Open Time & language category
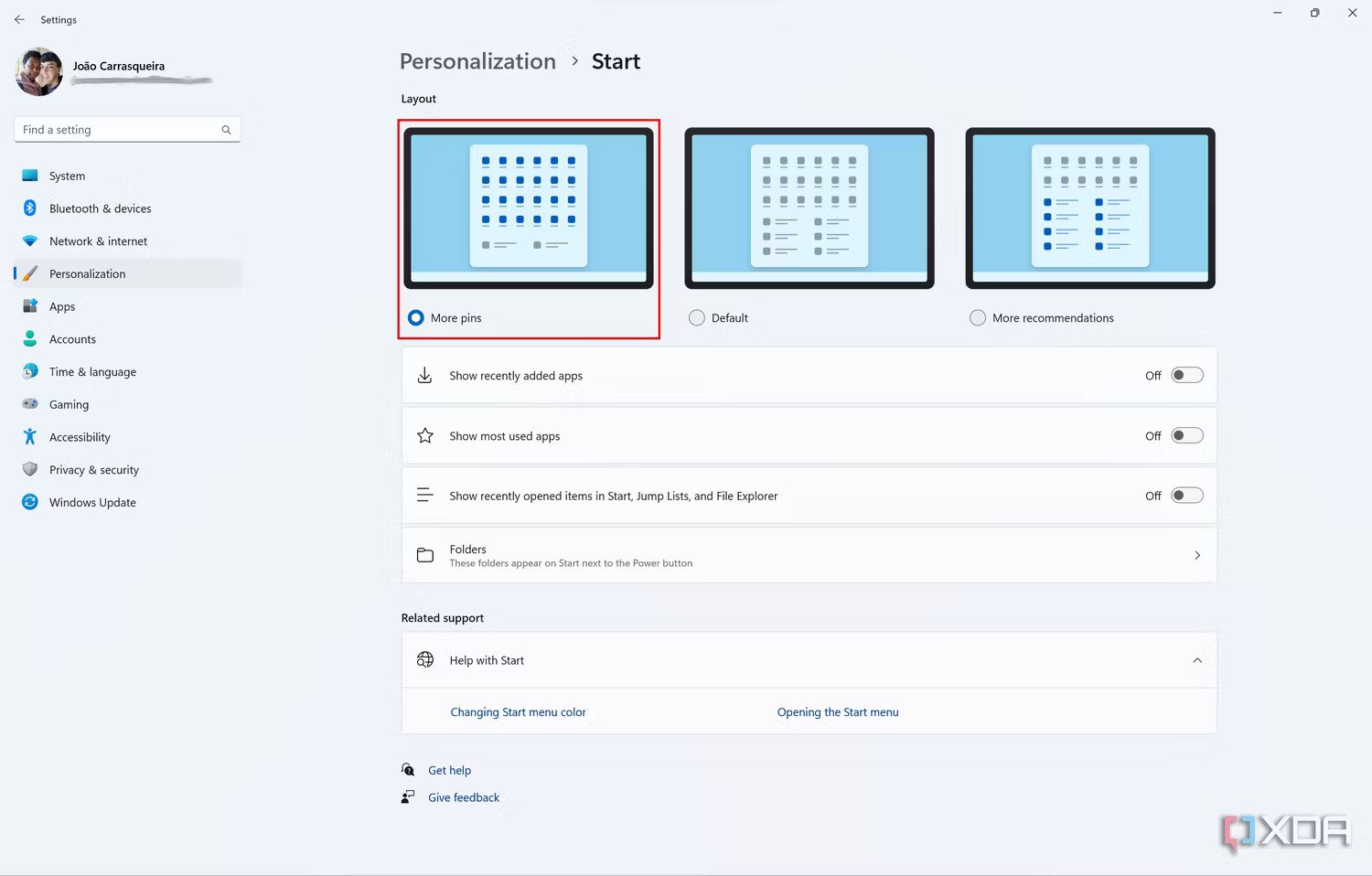The width and height of the screenshot is (1372, 876). 128,371
